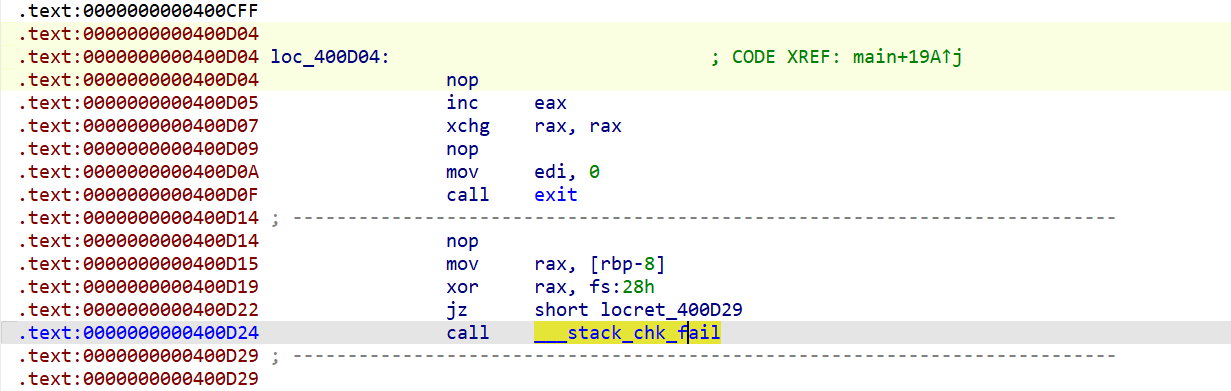Click address .text:0000000000400D05
Image resolution: width=1231 pixels, height=391 pixels.
(x=138, y=103)
